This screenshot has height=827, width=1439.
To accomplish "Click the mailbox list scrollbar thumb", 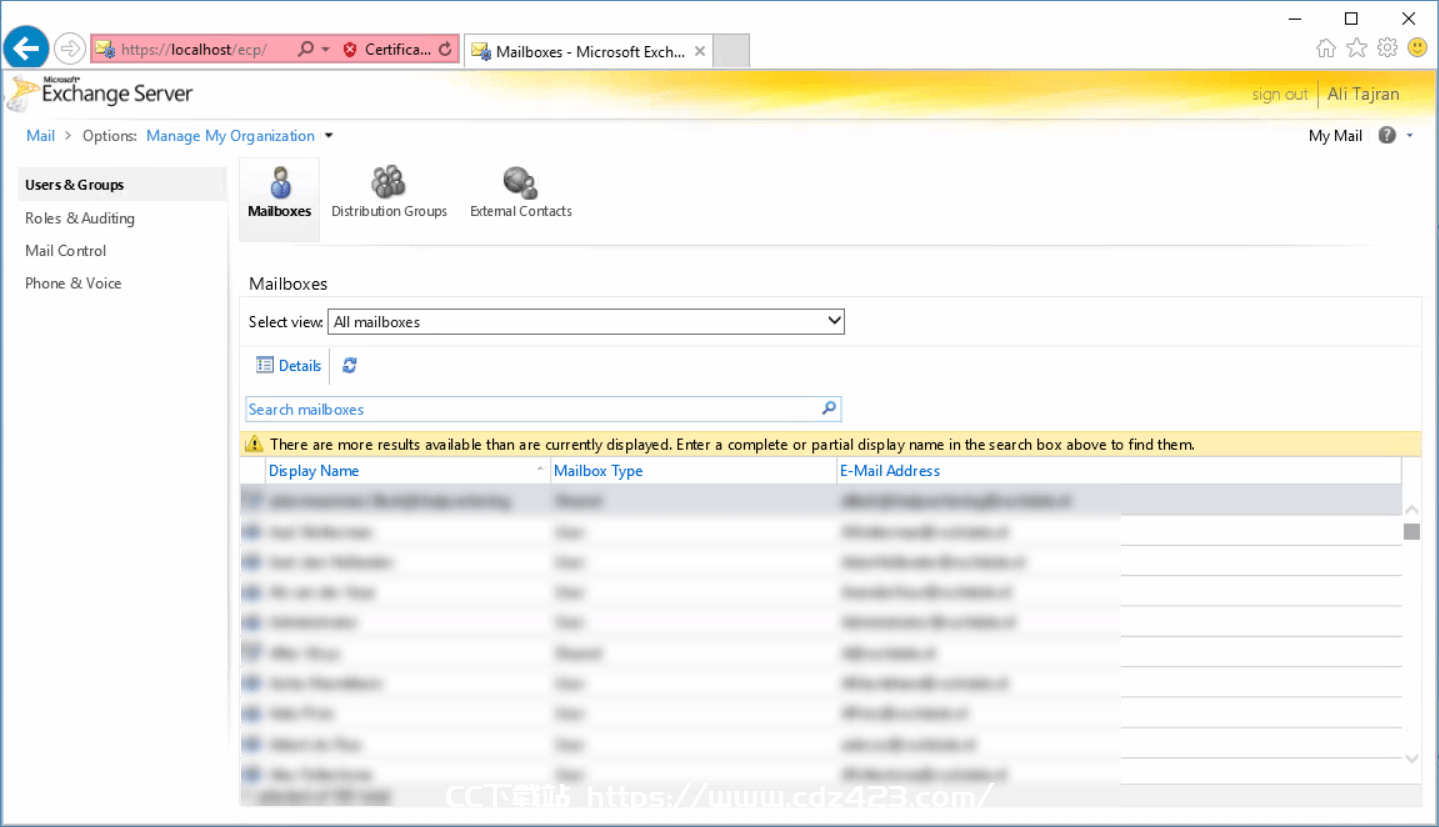I will (x=1411, y=532).
